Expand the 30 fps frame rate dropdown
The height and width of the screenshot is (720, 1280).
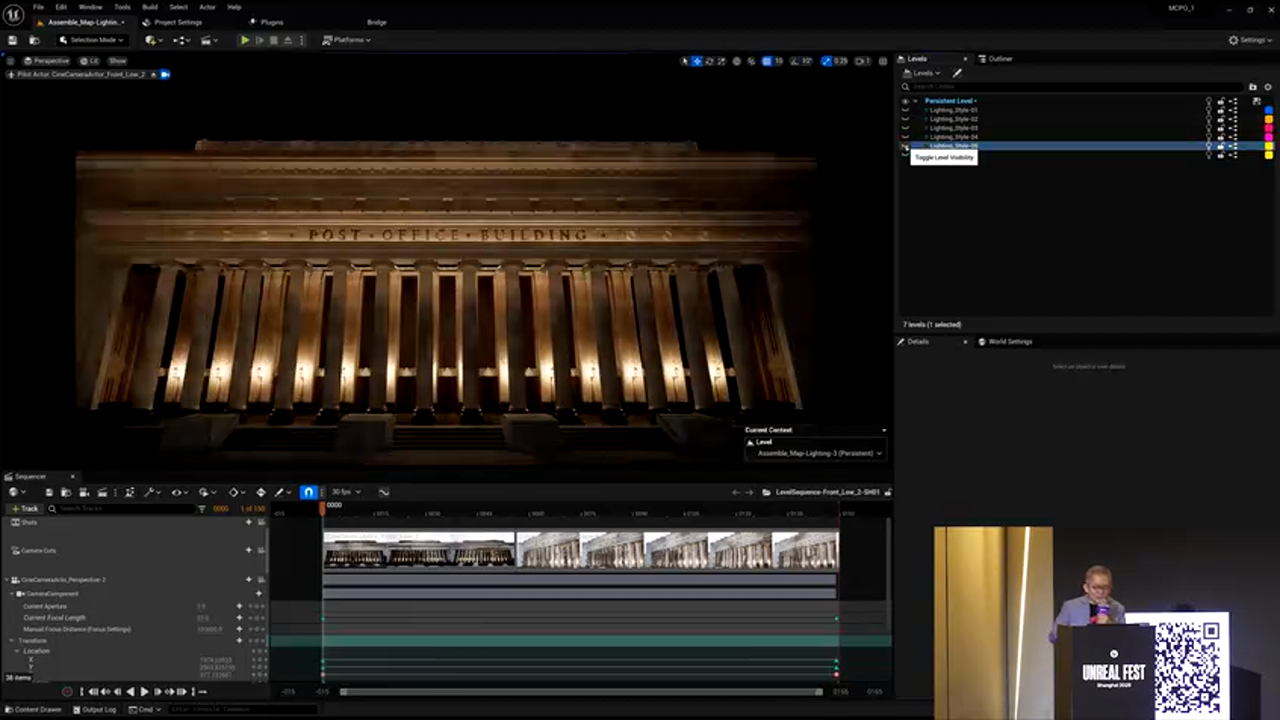pyautogui.click(x=345, y=492)
